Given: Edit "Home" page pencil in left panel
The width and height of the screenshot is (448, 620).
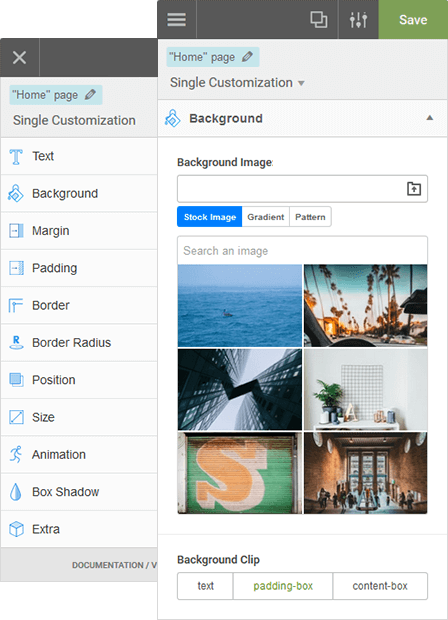Looking at the screenshot, I should [90, 95].
